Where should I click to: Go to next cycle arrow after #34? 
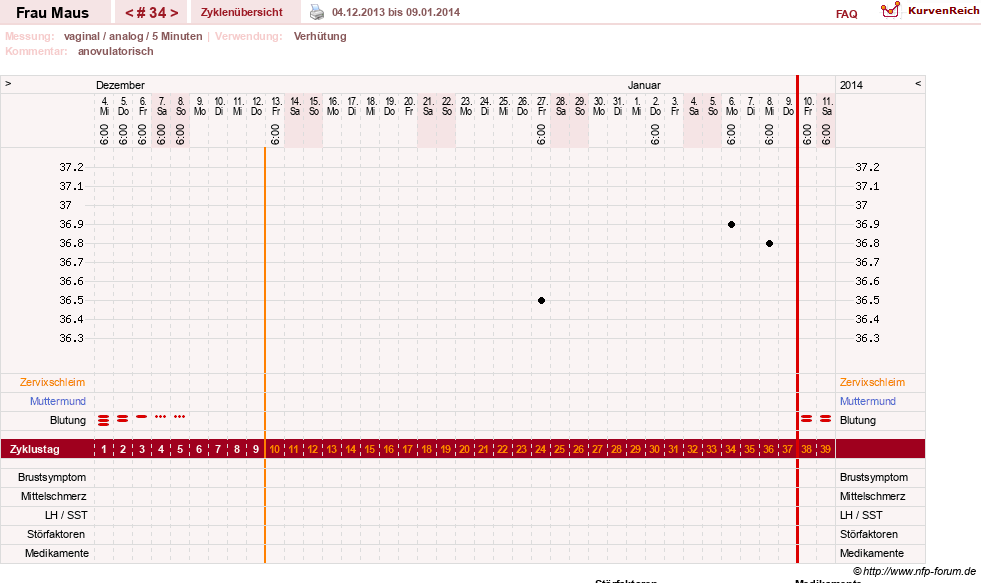pyautogui.click(x=174, y=13)
